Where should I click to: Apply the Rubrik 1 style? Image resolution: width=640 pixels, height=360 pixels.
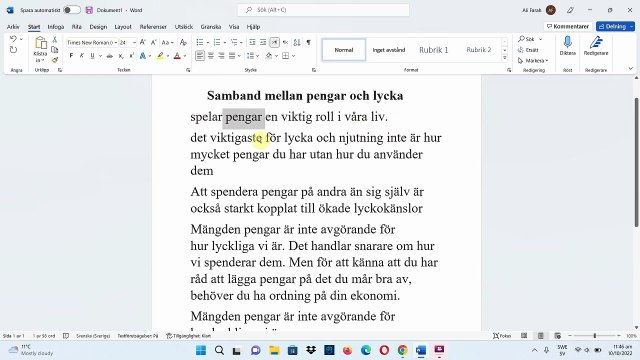click(433, 50)
